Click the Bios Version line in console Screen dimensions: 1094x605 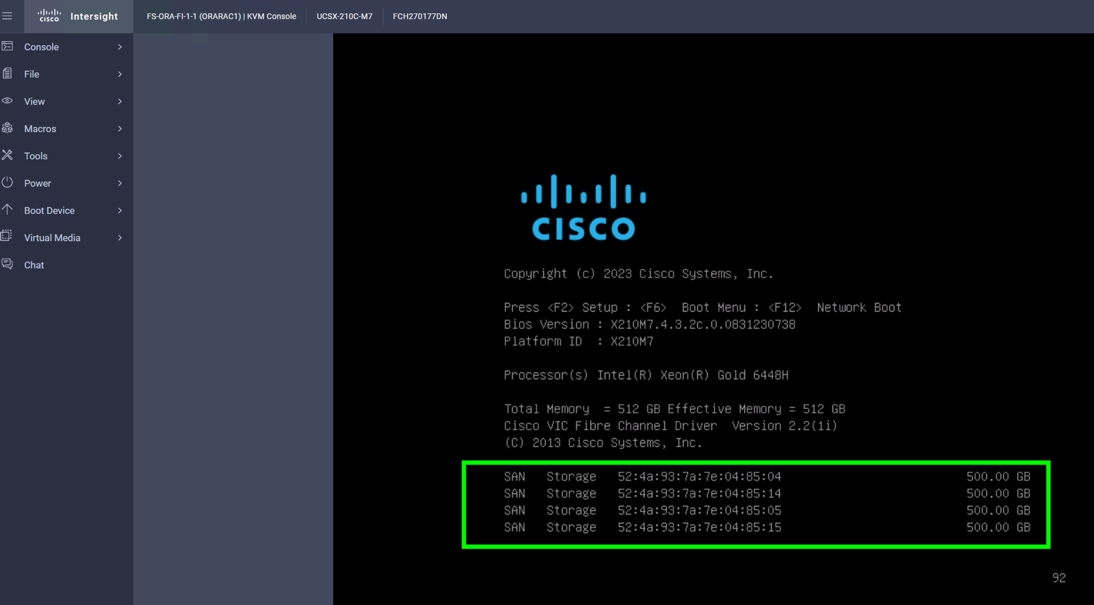click(650, 324)
